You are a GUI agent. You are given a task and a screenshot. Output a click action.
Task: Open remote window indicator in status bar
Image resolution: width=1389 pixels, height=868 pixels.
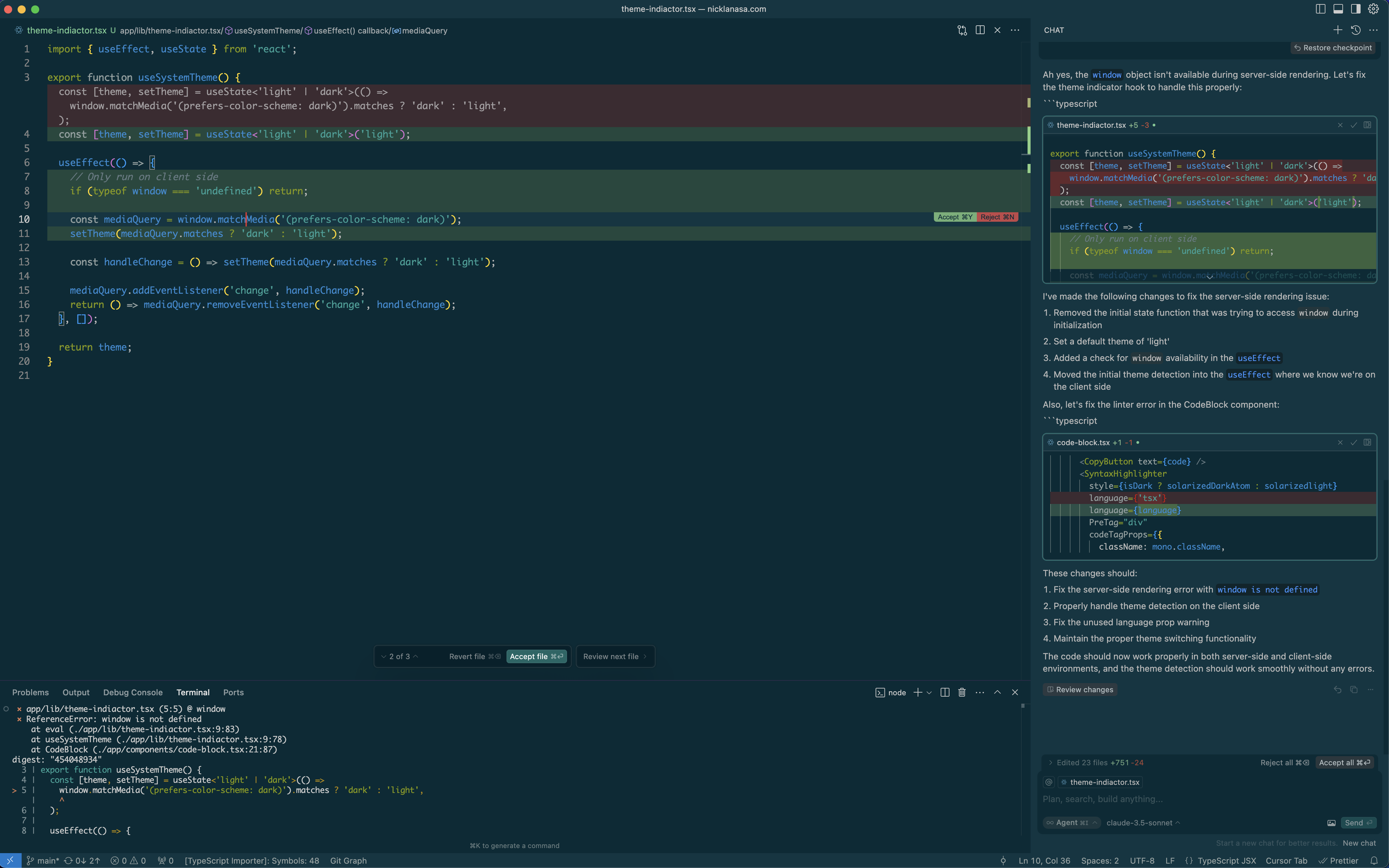10,861
